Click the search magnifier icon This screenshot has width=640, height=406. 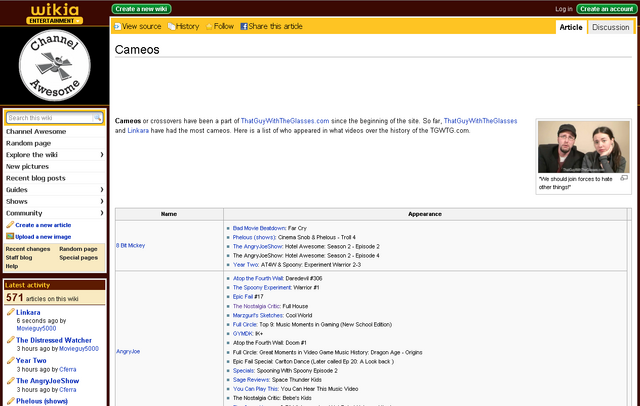pyautogui.click(x=97, y=118)
